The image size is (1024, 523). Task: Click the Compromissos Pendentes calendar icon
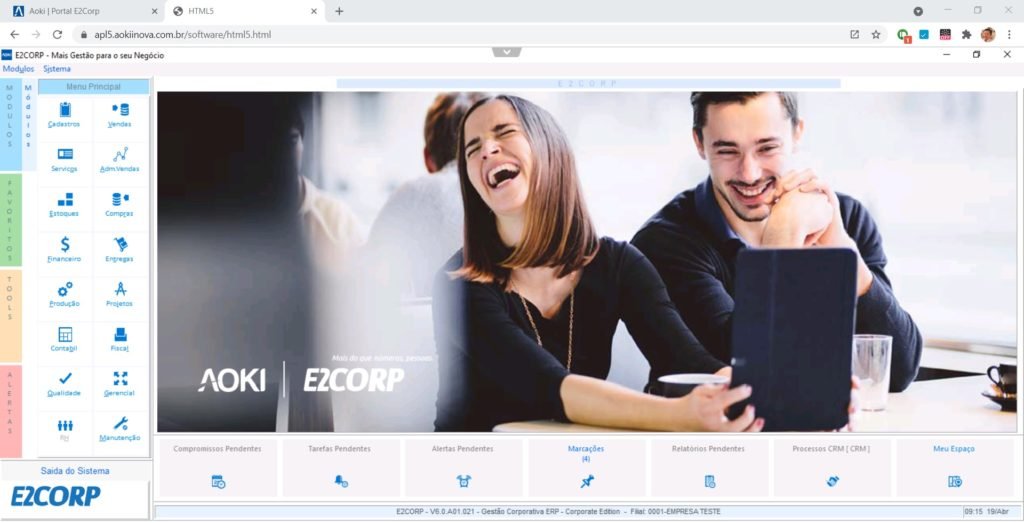pyautogui.click(x=218, y=482)
